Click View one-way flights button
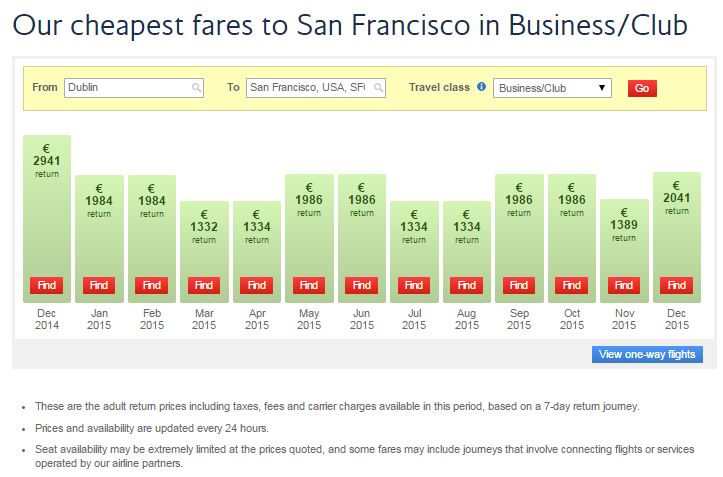Image resolution: width=723 pixels, height=477 pixels. pyautogui.click(x=647, y=354)
